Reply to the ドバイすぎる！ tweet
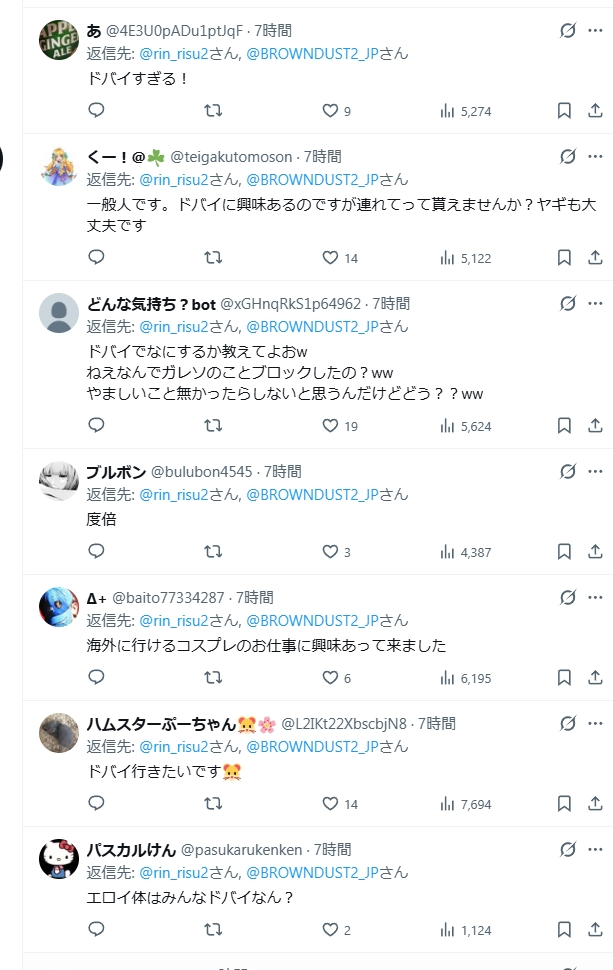 click(96, 111)
